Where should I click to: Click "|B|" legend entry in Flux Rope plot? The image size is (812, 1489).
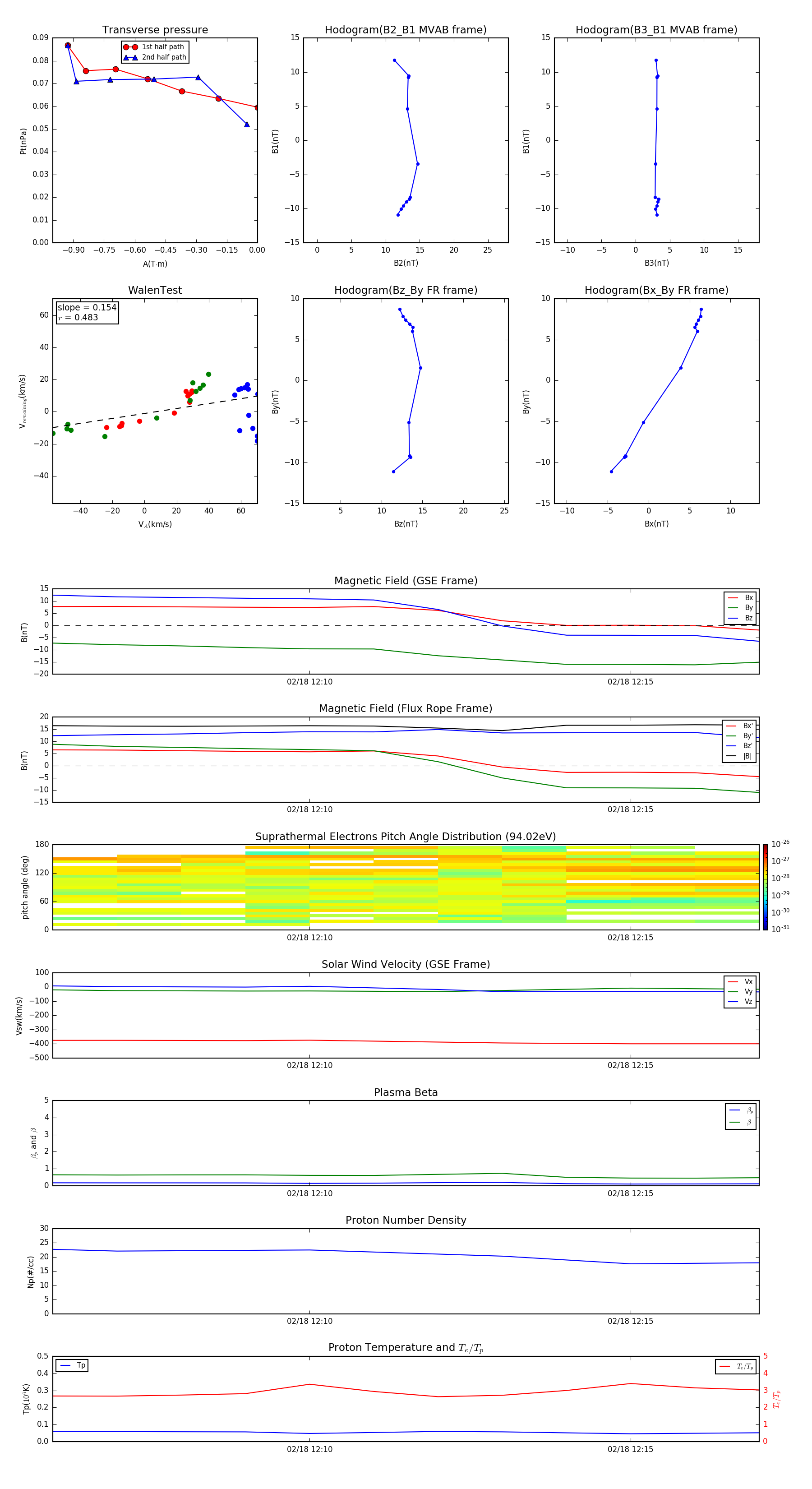(x=740, y=756)
